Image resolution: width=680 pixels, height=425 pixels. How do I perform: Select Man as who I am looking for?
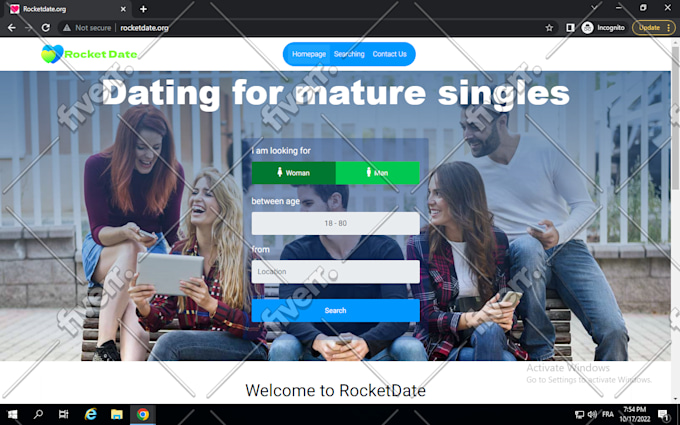point(378,173)
